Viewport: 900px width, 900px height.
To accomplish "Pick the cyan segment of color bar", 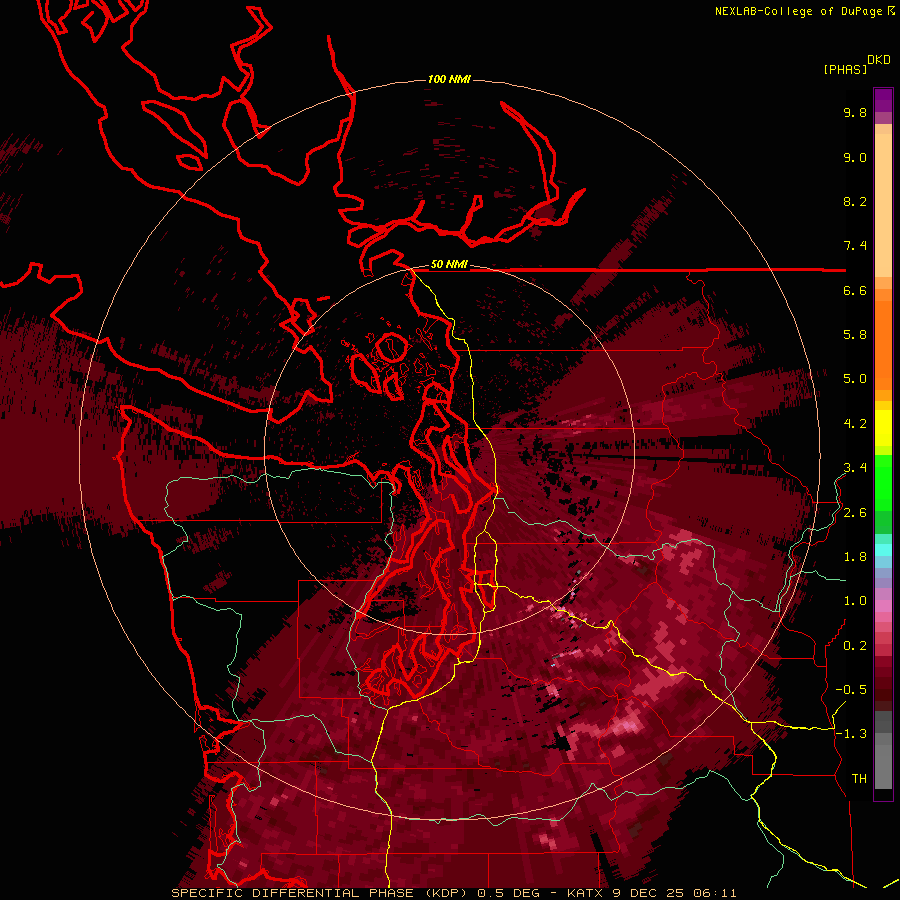I will [883, 550].
